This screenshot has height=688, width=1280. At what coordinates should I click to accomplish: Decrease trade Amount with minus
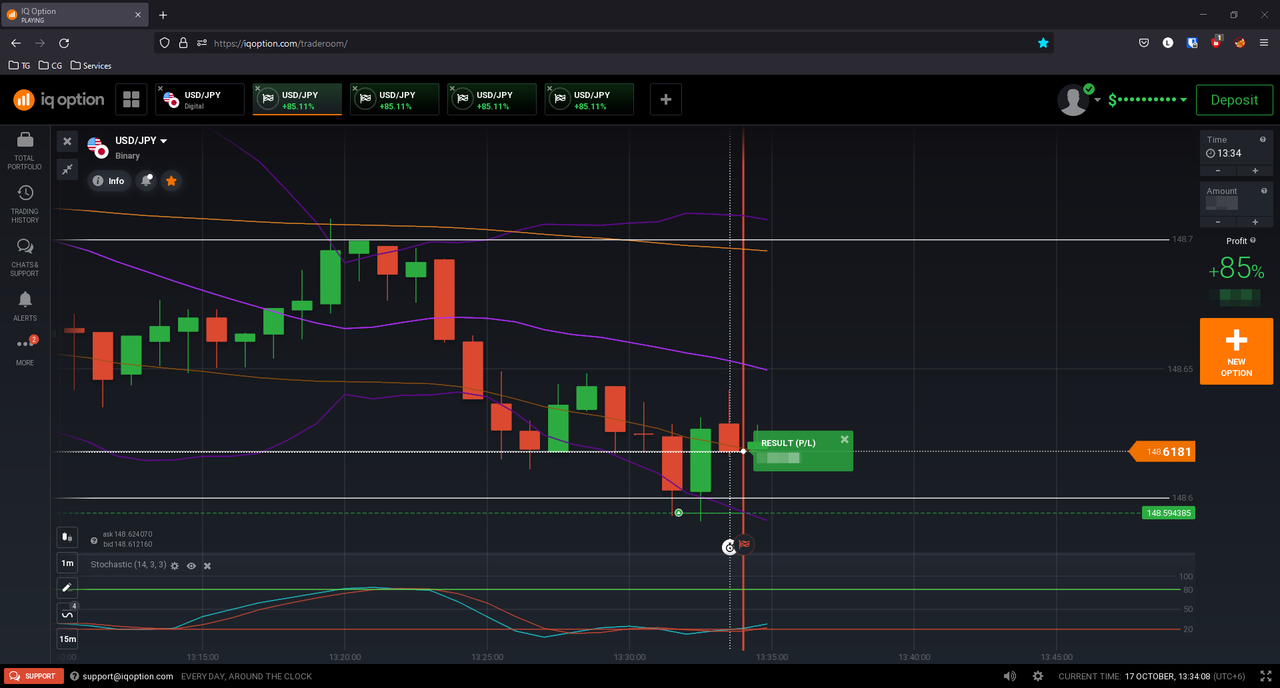(1218, 221)
